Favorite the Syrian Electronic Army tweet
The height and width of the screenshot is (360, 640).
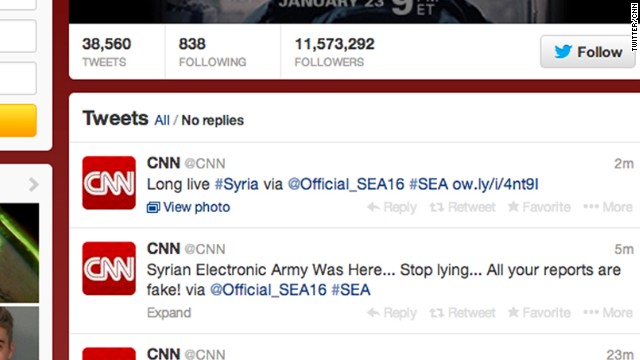coord(539,313)
